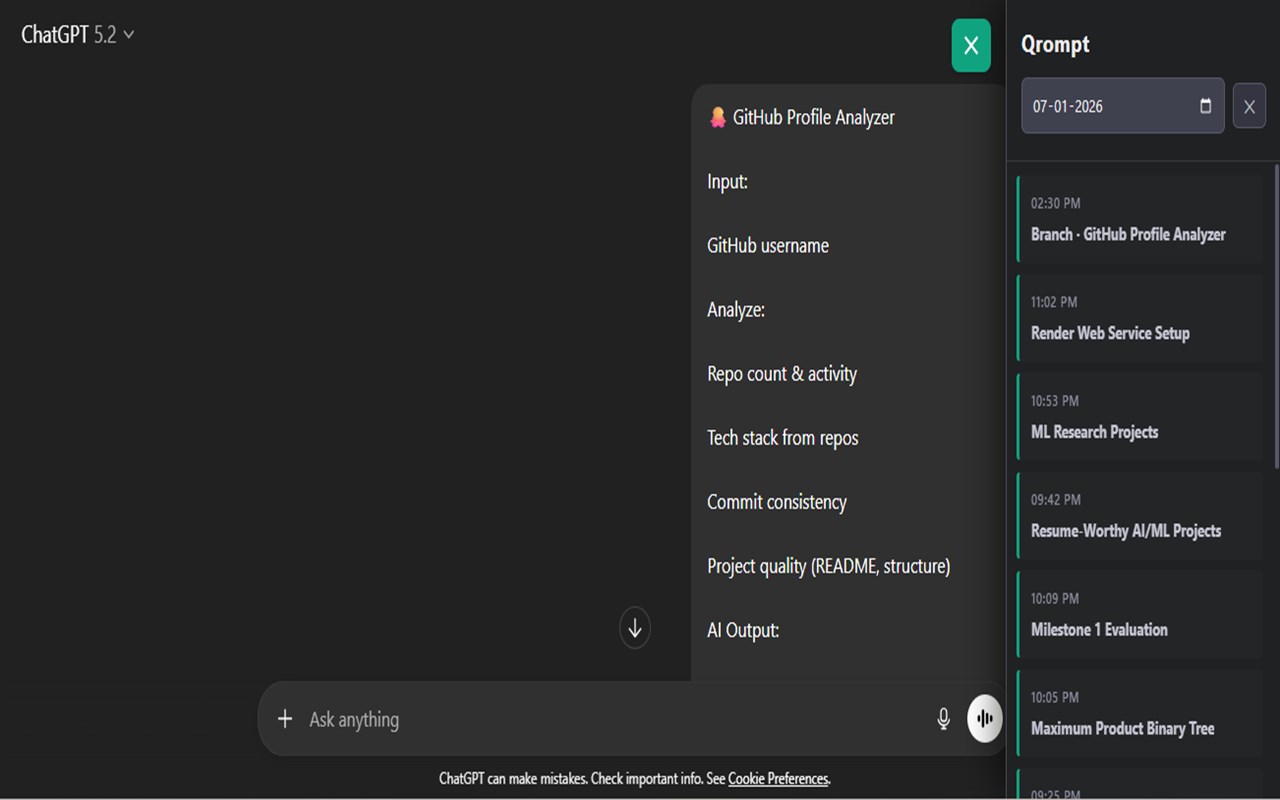This screenshot has height=800, width=1280.
Task: Open Branch · GitHub Profile Analyzer prompt
Action: click(1140, 219)
